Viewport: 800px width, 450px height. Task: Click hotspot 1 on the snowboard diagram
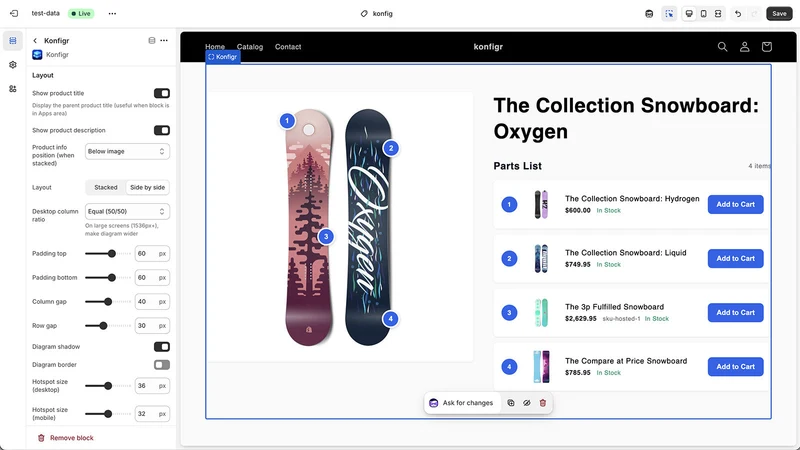pos(287,121)
